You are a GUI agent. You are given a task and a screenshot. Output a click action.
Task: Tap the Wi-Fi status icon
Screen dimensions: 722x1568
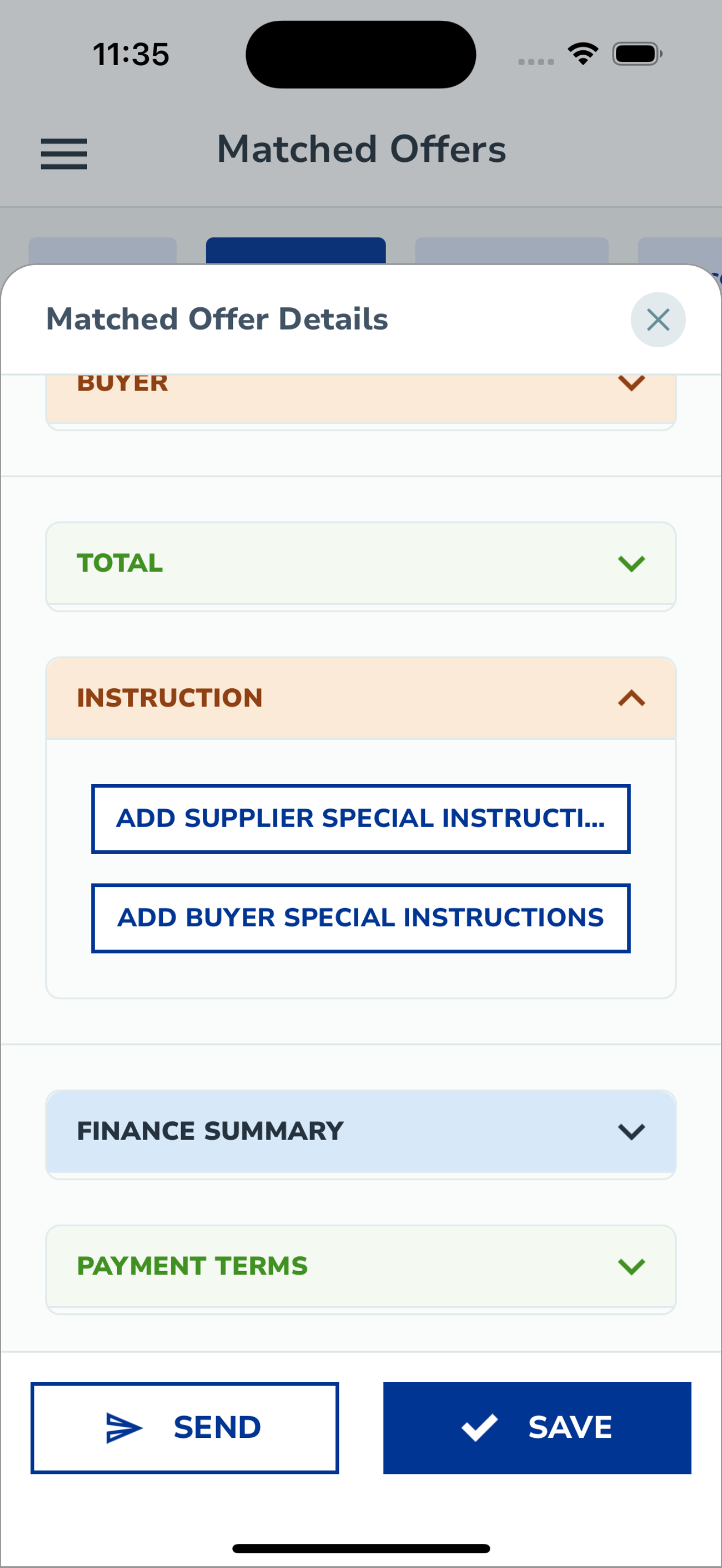click(x=583, y=54)
